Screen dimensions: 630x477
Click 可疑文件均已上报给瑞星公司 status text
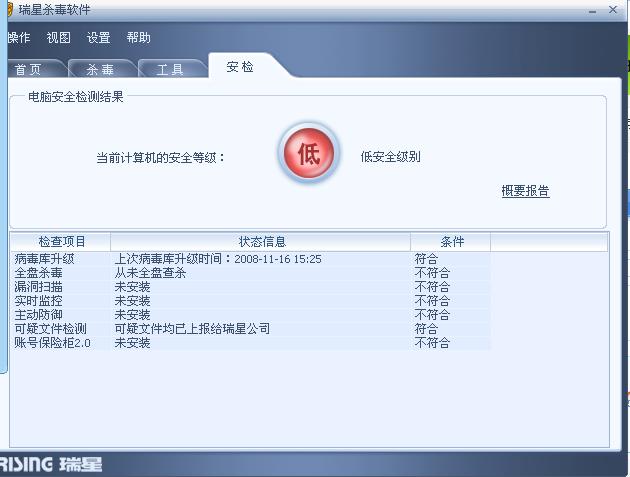192,329
